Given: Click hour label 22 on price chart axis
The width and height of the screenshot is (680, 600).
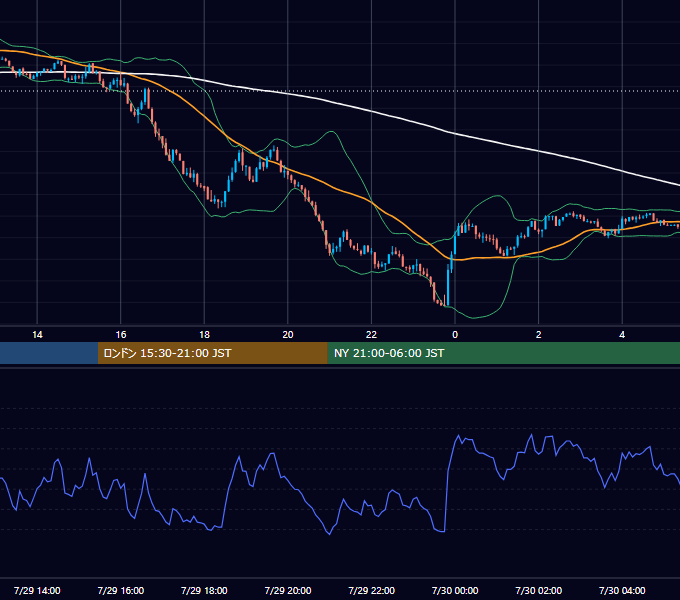Looking at the screenshot, I should pos(372,335).
